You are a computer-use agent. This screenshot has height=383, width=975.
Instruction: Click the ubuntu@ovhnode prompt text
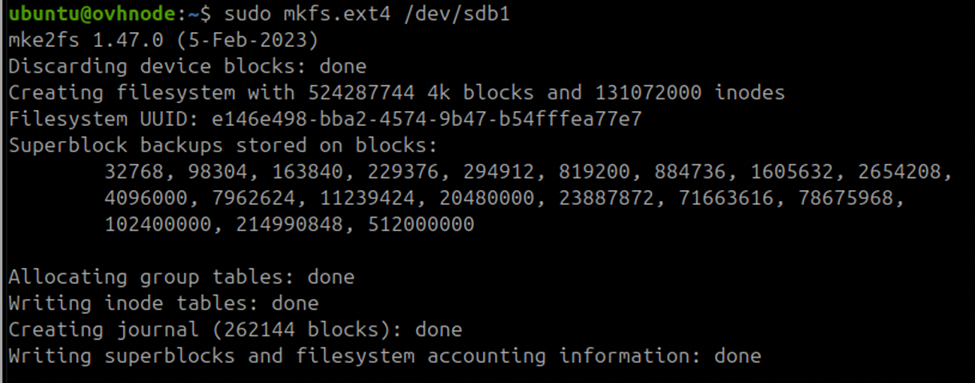[x=91, y=13]
